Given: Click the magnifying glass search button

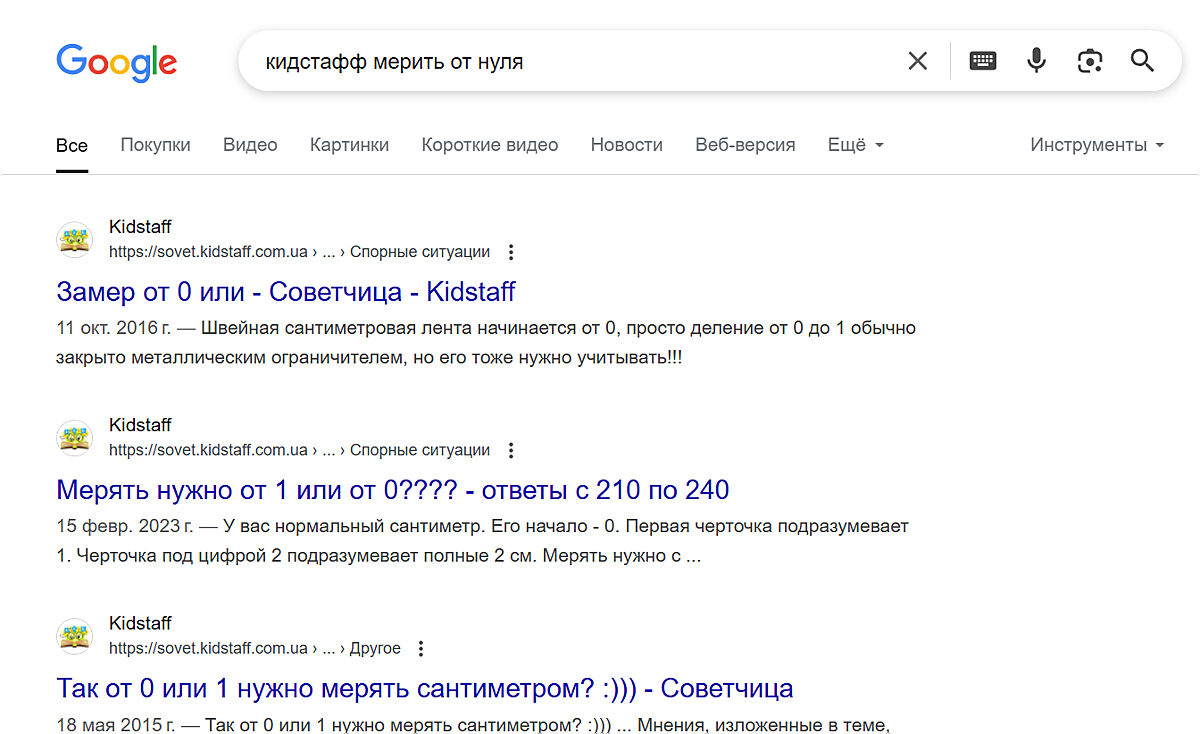Looking at the screenshot, I should click(x=1142, y=62).
